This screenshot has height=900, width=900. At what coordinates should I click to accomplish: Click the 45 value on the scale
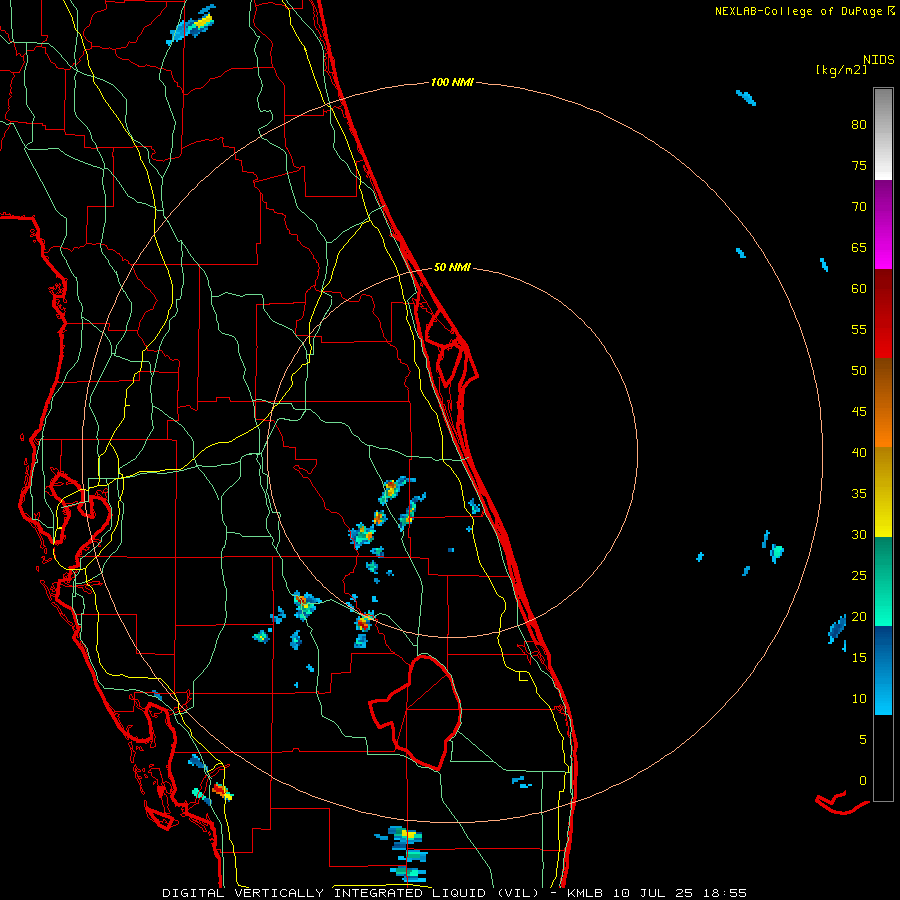(859, 412)
